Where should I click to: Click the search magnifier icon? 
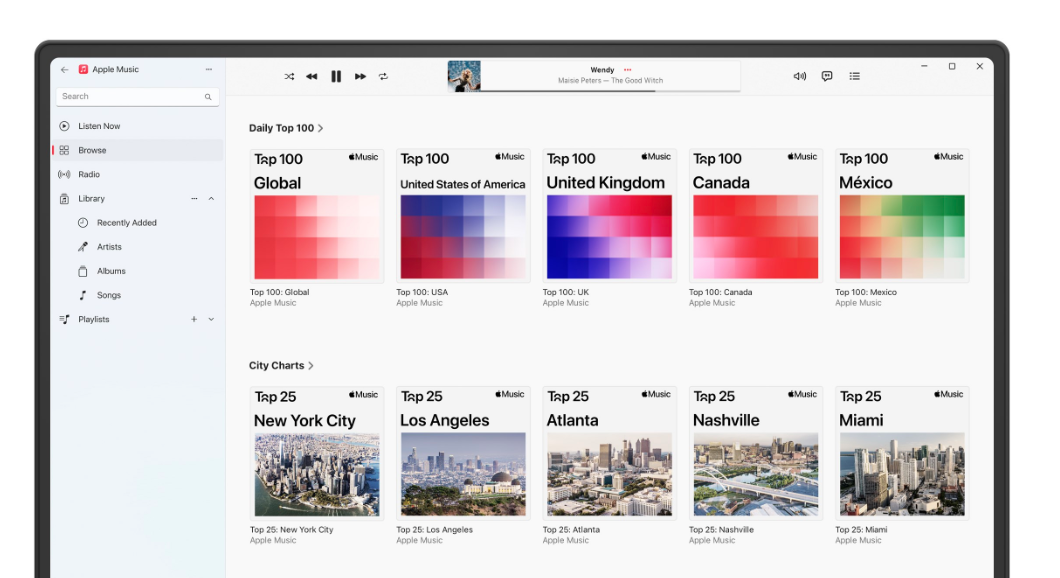208,97
